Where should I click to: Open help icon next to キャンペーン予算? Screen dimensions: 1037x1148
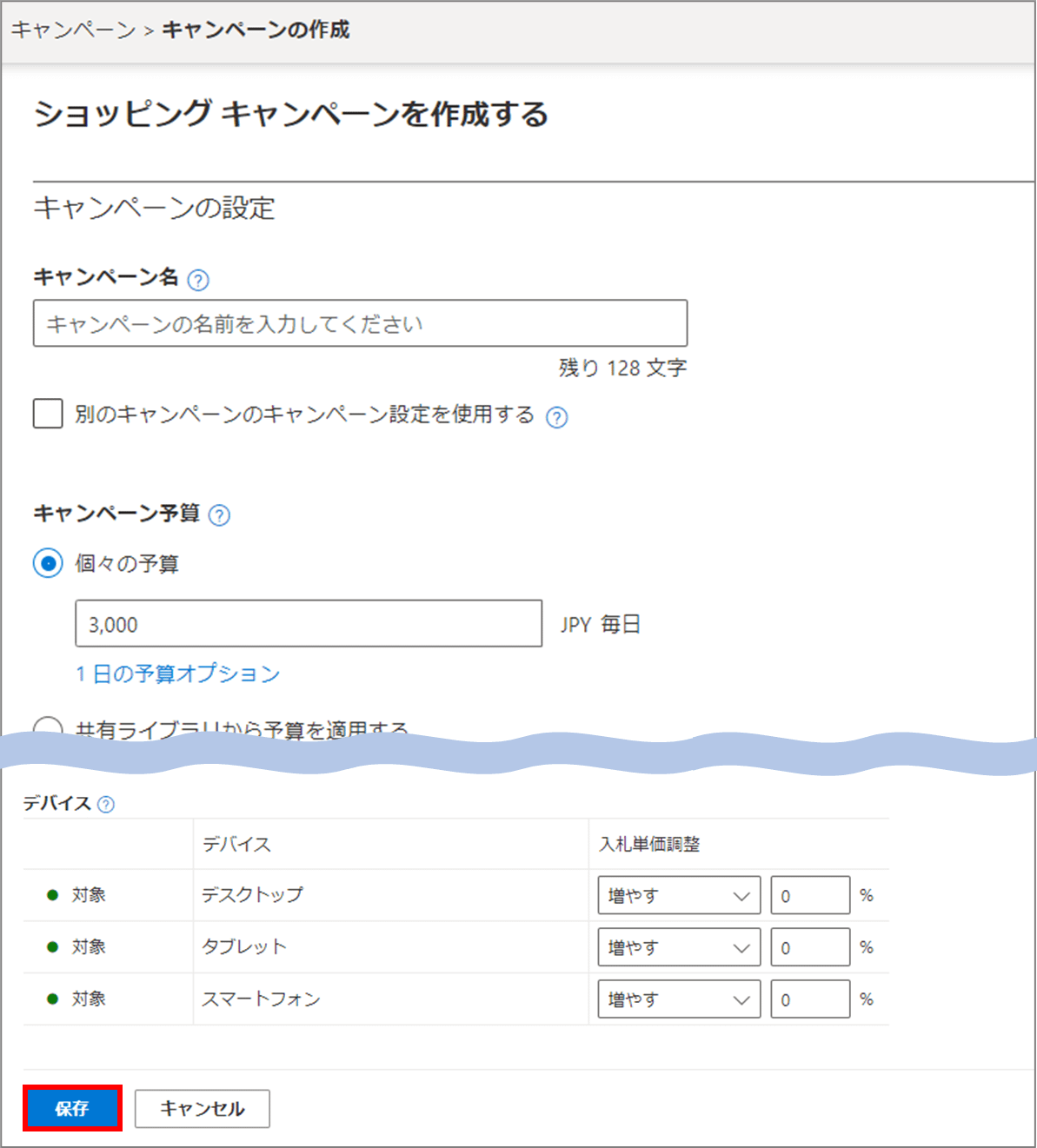[220, 515]
